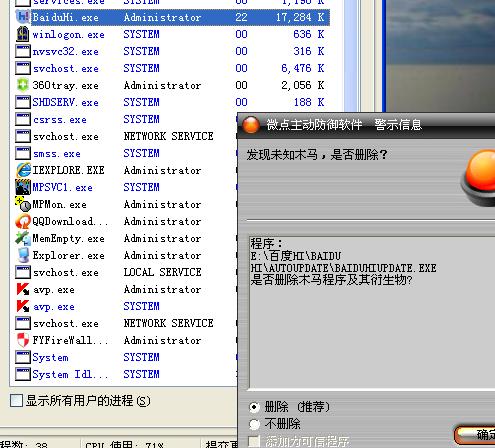Select the red Kaspersky avp.exe Administrator icon
Viewport: 495px width, 448px height.
23,289
